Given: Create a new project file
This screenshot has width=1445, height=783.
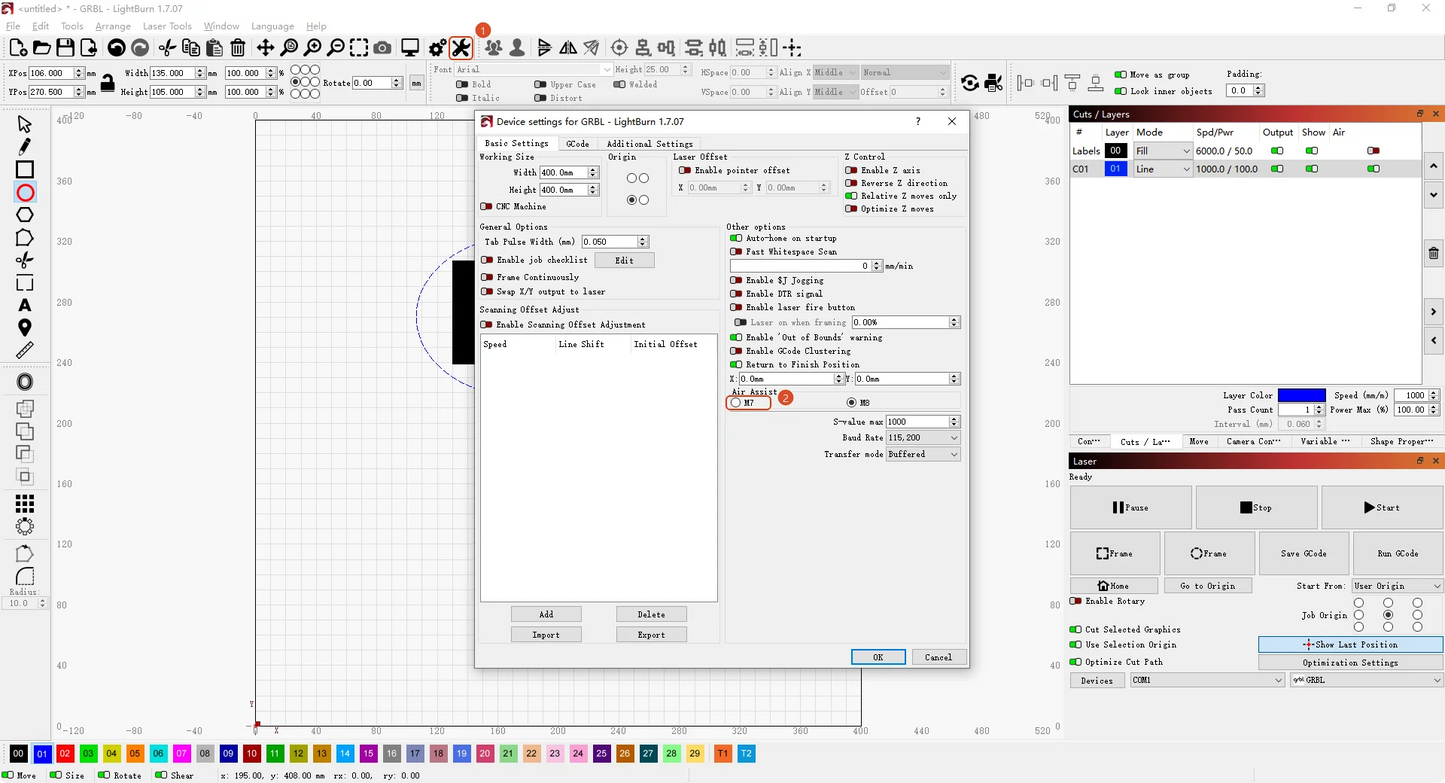Looking at the screenshot, I should [x=18, y=47].
